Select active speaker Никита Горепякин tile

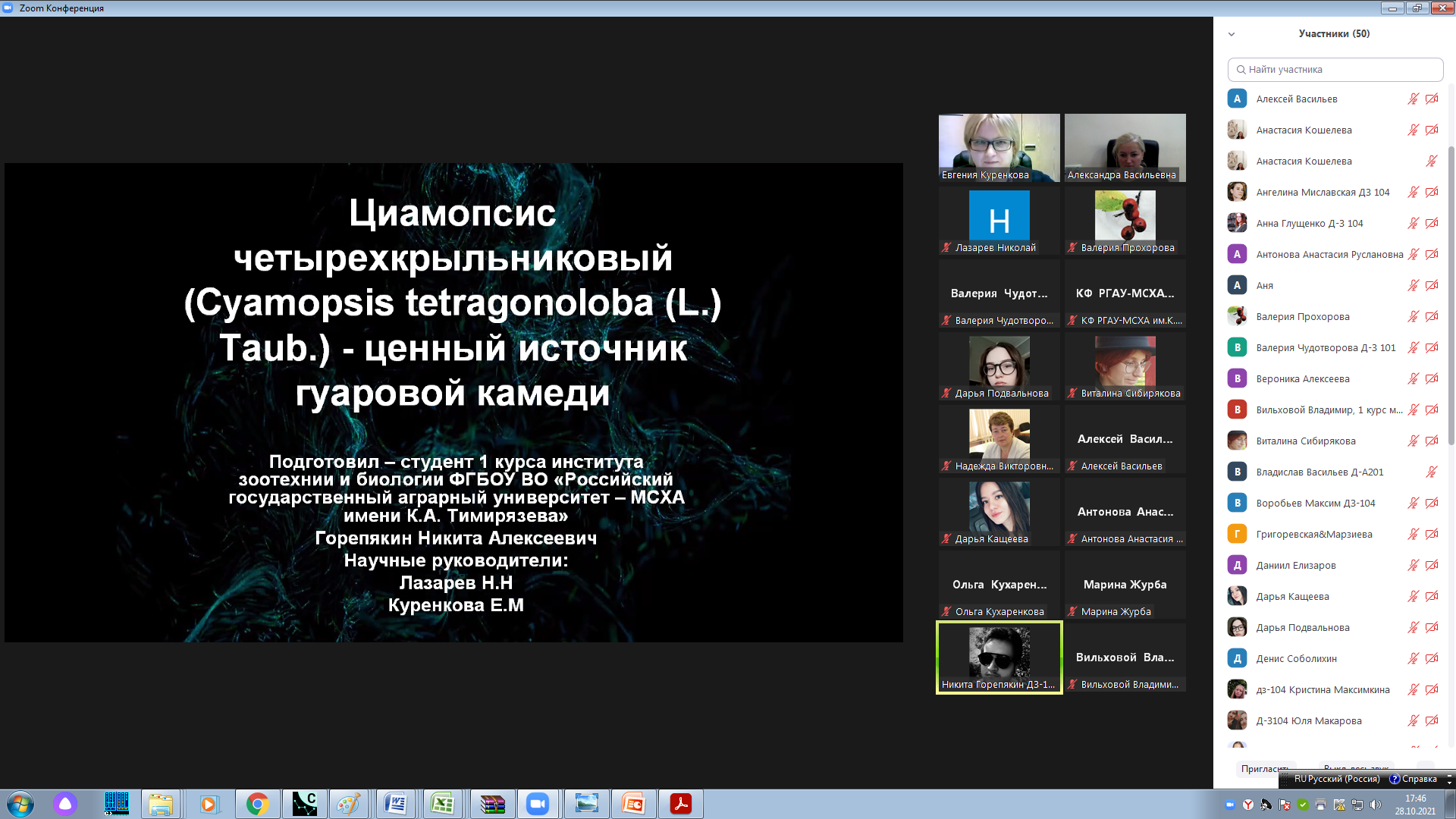tap(999, 657)
